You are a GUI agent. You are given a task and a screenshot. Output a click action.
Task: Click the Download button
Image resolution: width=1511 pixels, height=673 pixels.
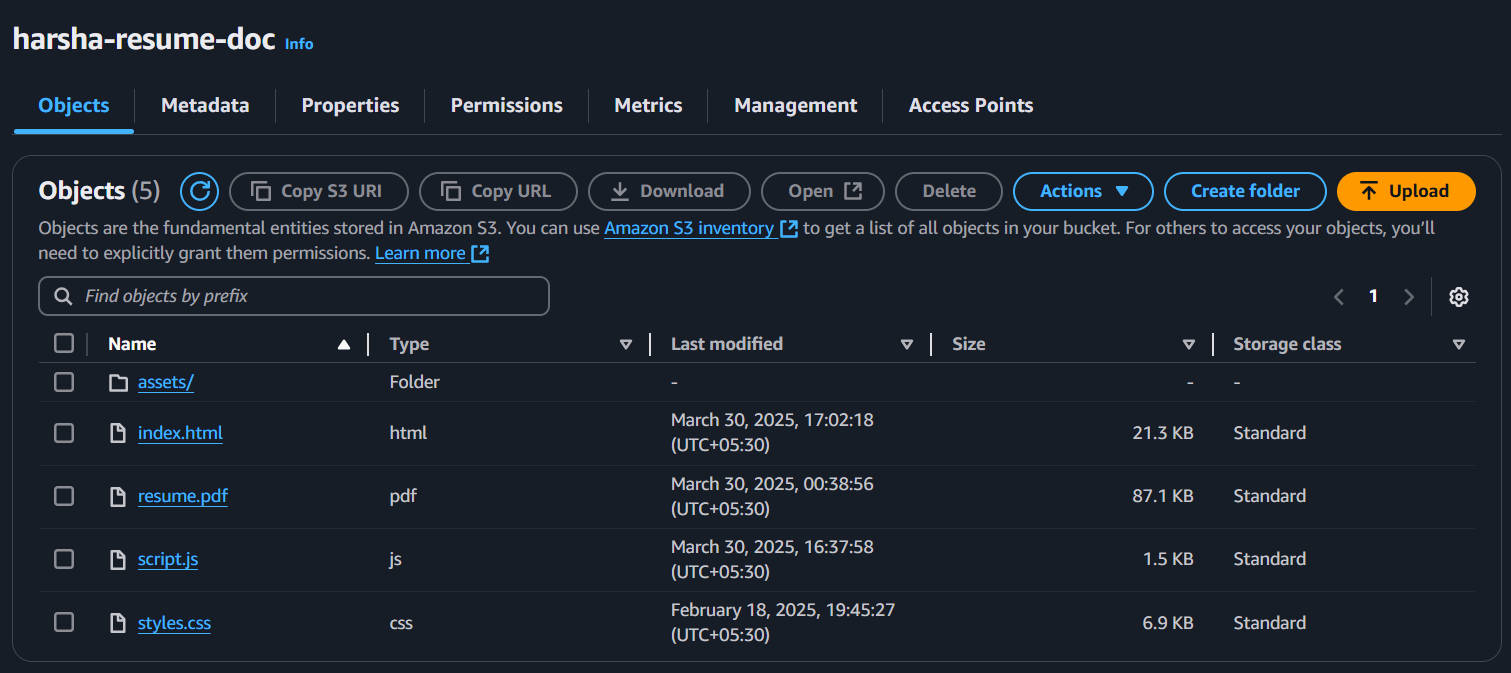(x=669, y=191)
